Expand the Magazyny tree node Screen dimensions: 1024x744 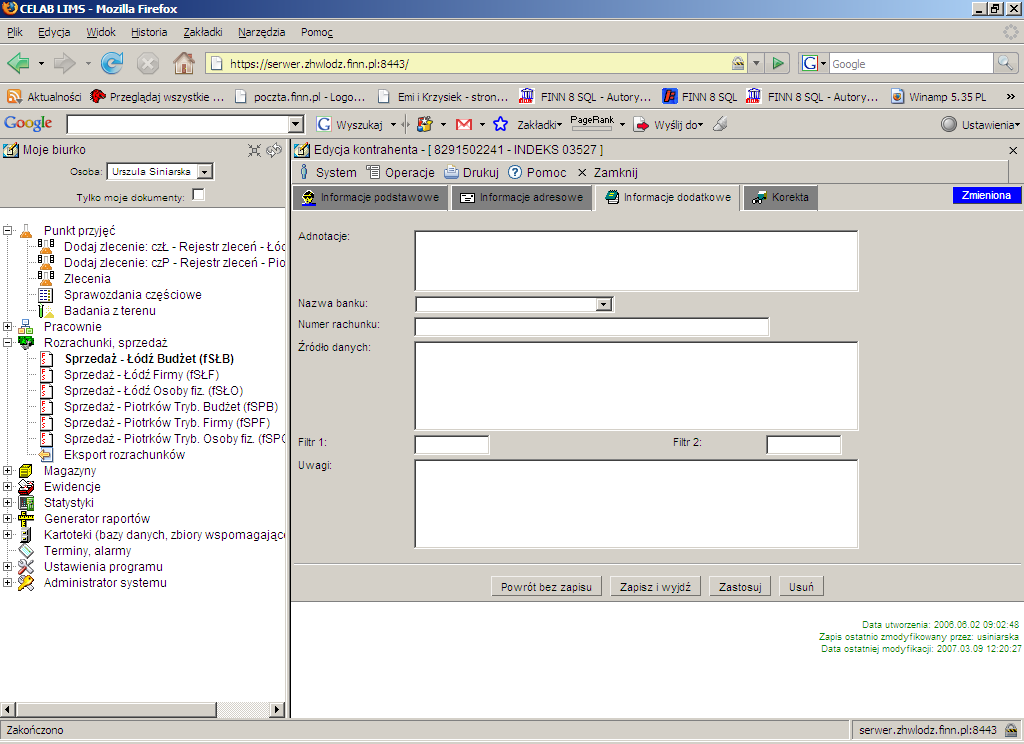coord(7,470)
